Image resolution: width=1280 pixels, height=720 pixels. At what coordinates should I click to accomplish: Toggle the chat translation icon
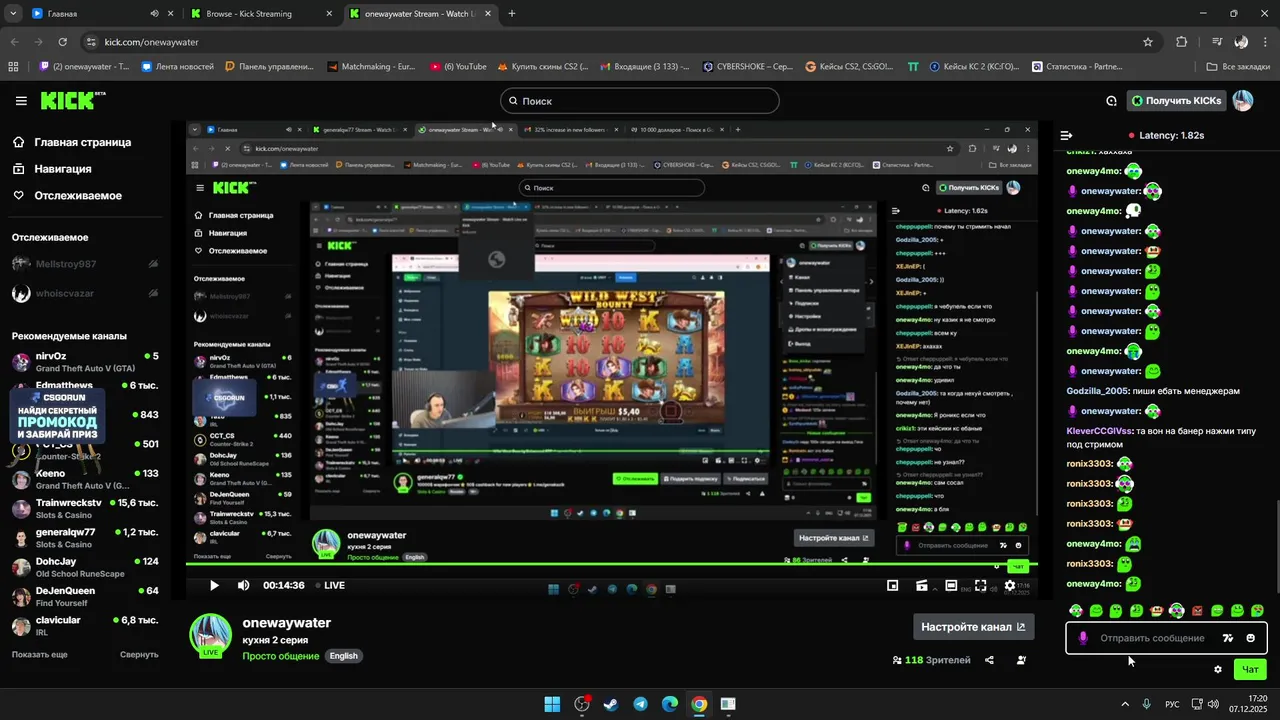point(1228,638)
